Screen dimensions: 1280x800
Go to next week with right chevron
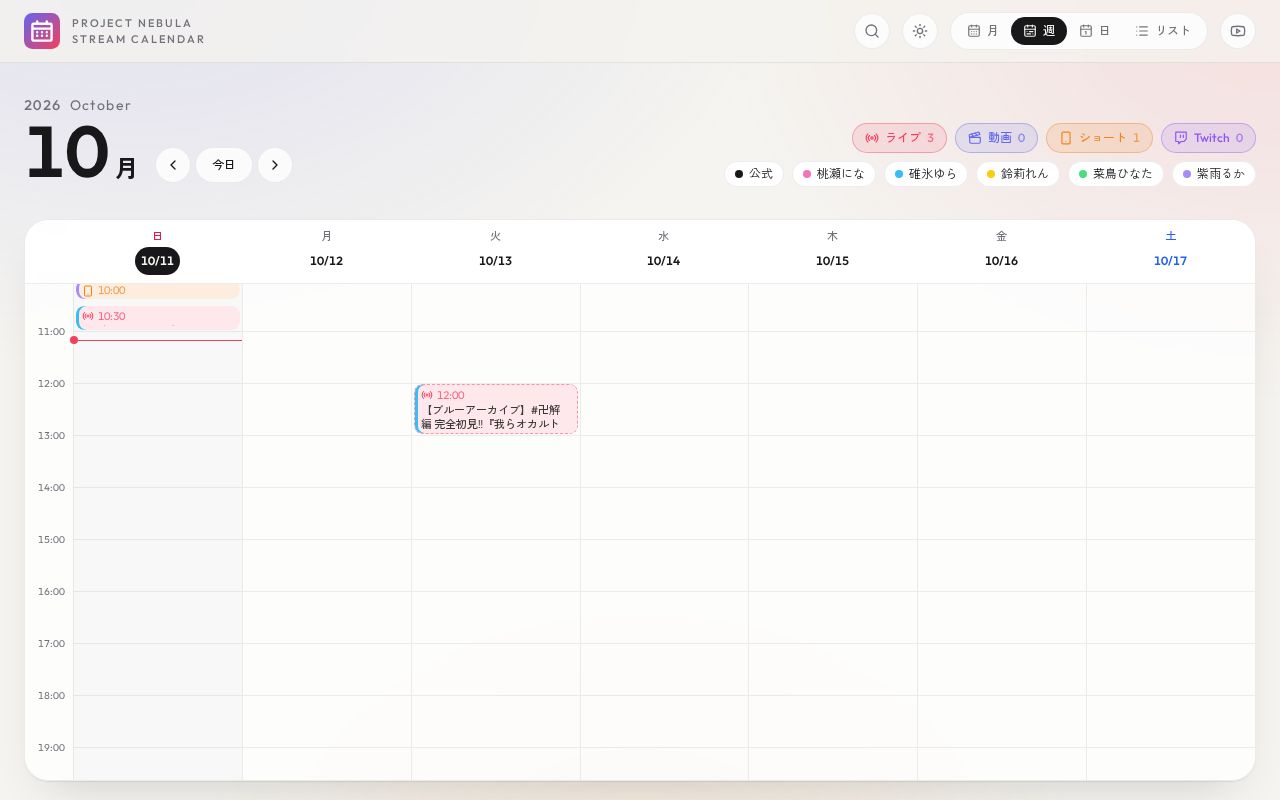(x=275, y=165)
